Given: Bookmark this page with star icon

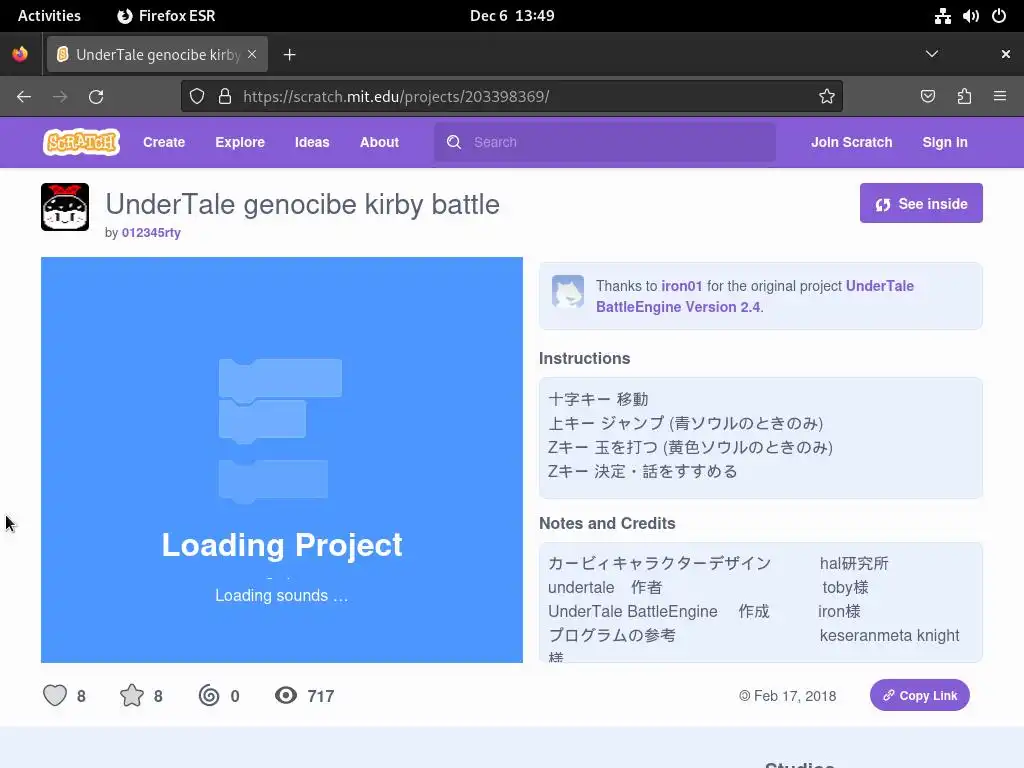Looking at the screenshot, I should [827, 97].
